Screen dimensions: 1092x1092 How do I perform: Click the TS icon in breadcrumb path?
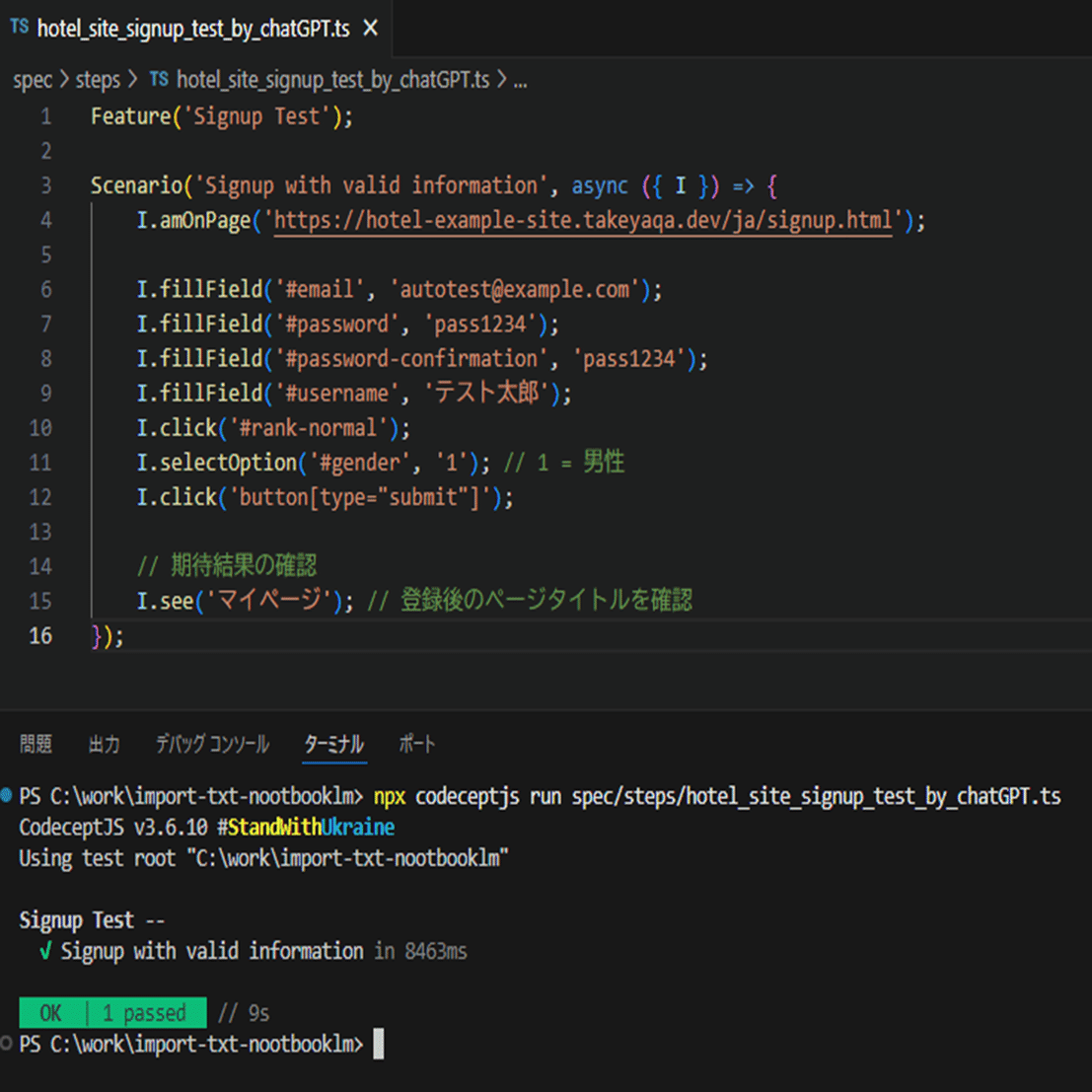159,79
